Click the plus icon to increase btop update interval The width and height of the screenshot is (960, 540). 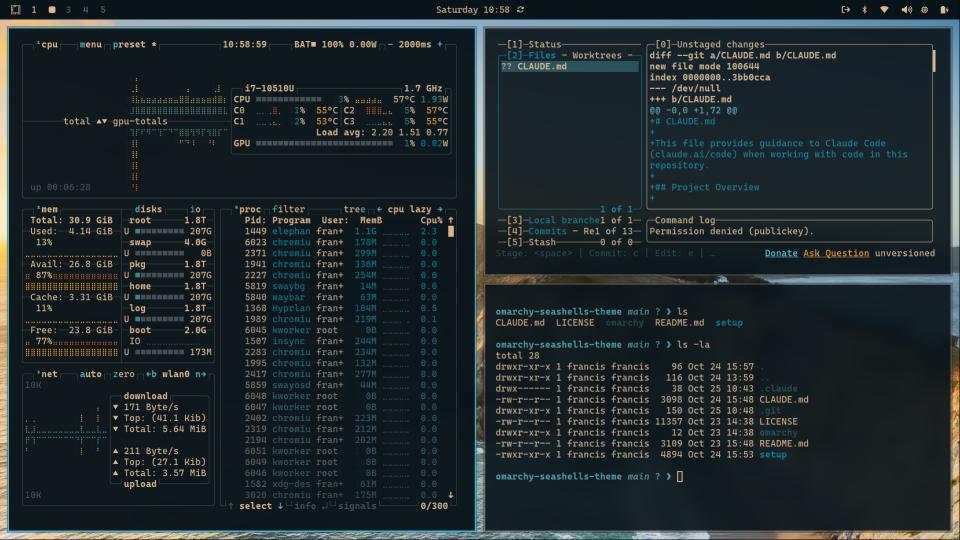440,45
